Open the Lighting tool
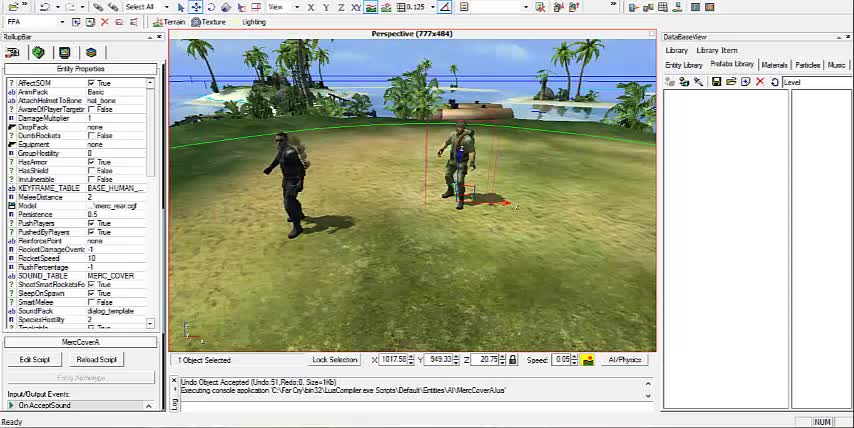This screenshot has height=428, width=854. click(249, 22)
